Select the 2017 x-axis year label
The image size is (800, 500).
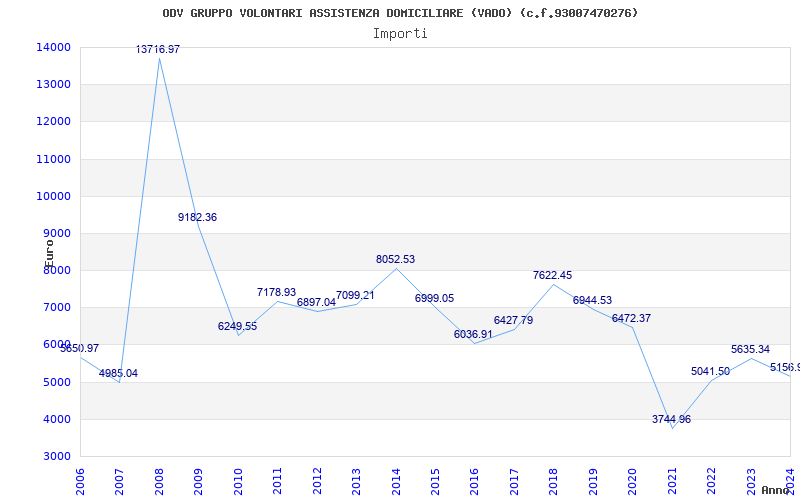point(514,482)
